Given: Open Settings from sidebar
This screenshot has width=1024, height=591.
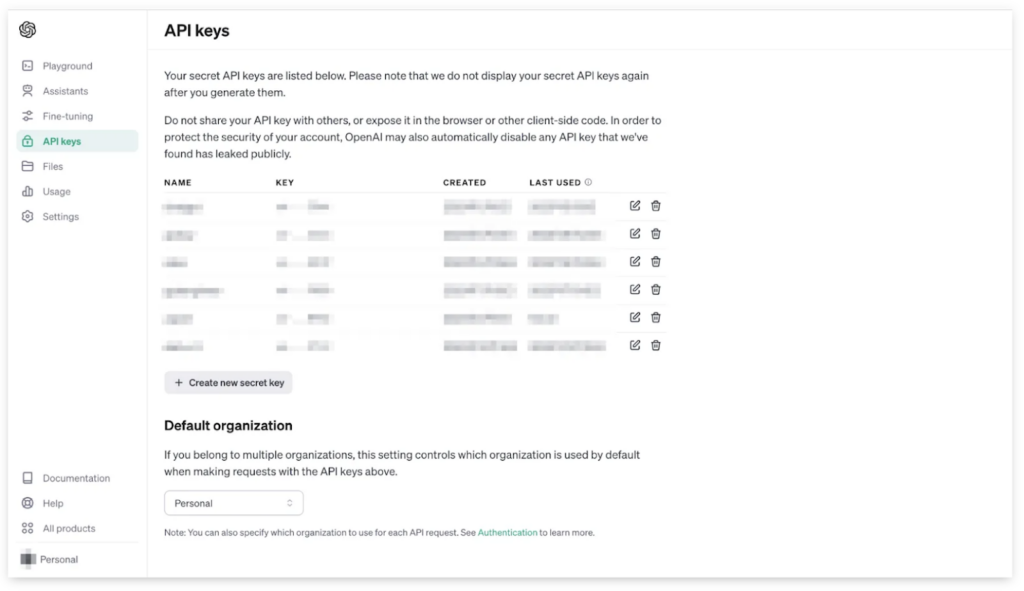Looking at the screenshot, I should [x=77, y=216].
